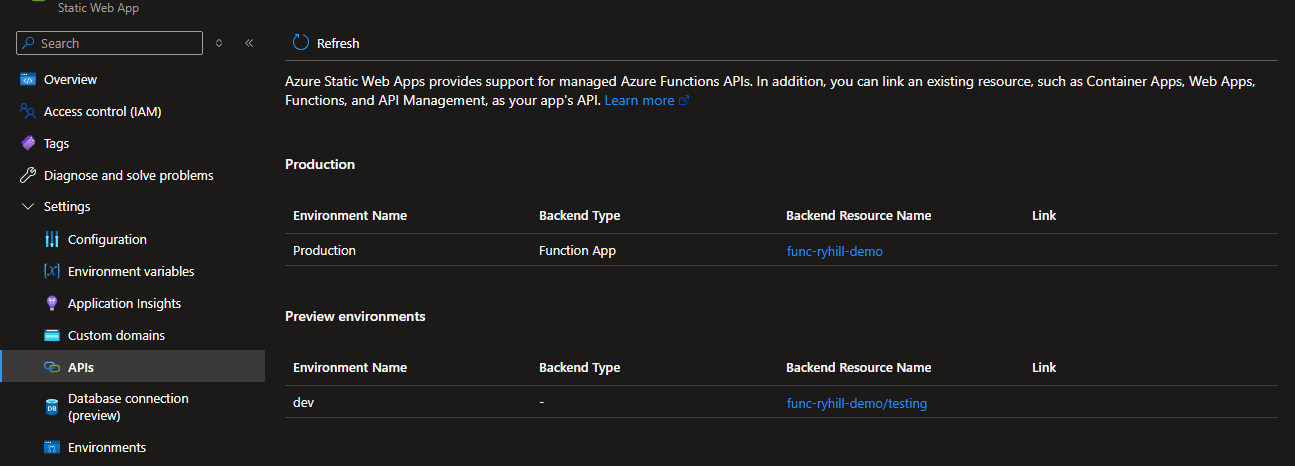Click the circular Refresh icon

click(301, 43)
